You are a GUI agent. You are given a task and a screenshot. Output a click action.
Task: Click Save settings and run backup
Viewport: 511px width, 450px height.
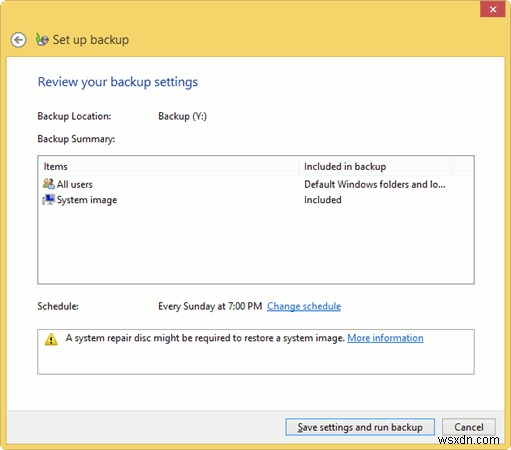360,427
